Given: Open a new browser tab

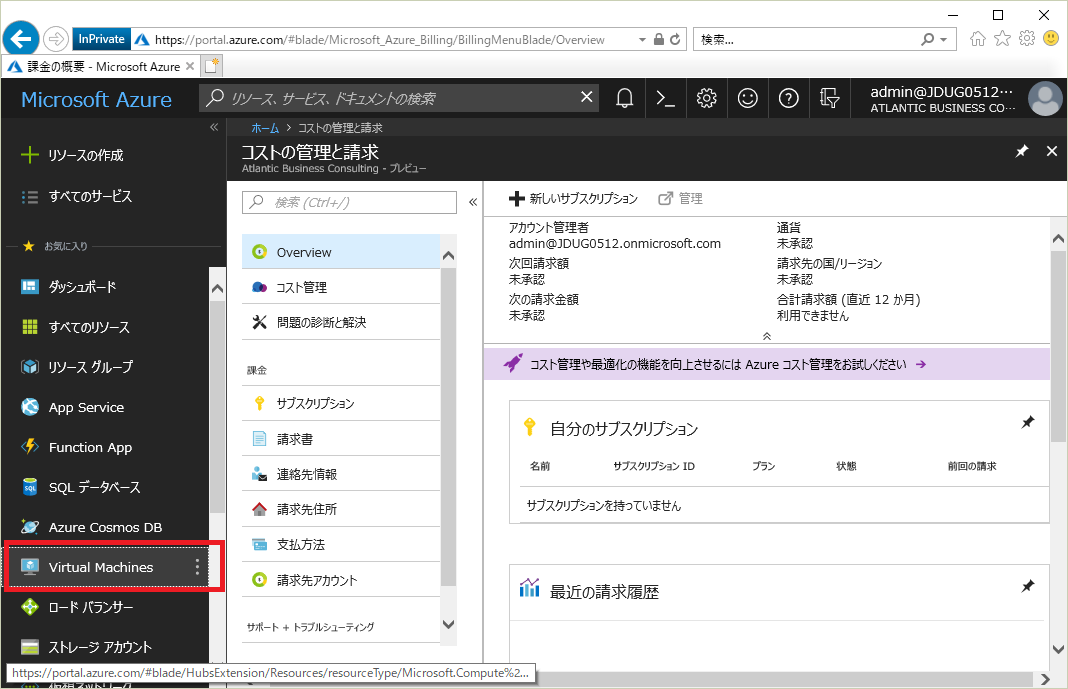Looking at the screenshot, I should click(x=212, y=66).
